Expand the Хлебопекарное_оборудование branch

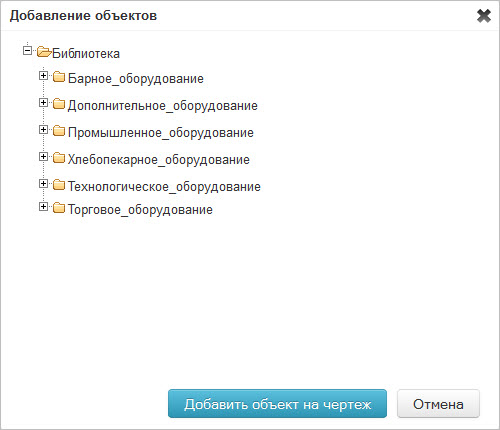[x=43, y=157]
